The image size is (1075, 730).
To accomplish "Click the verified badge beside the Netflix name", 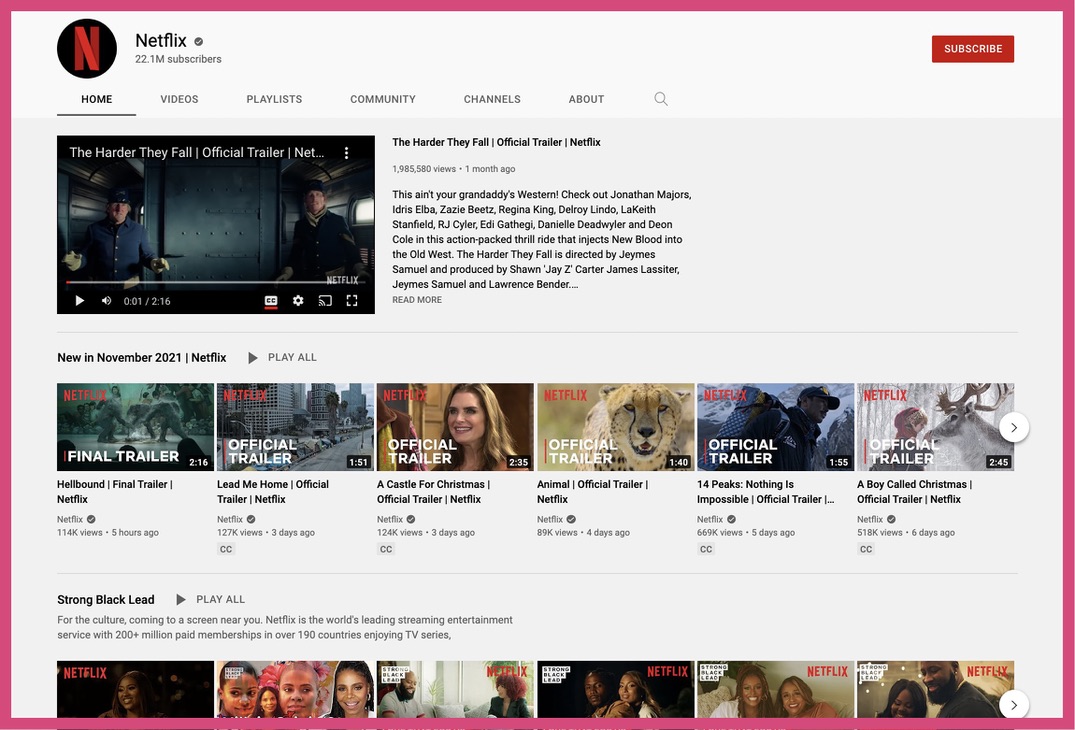I will (x=198, y=41).
